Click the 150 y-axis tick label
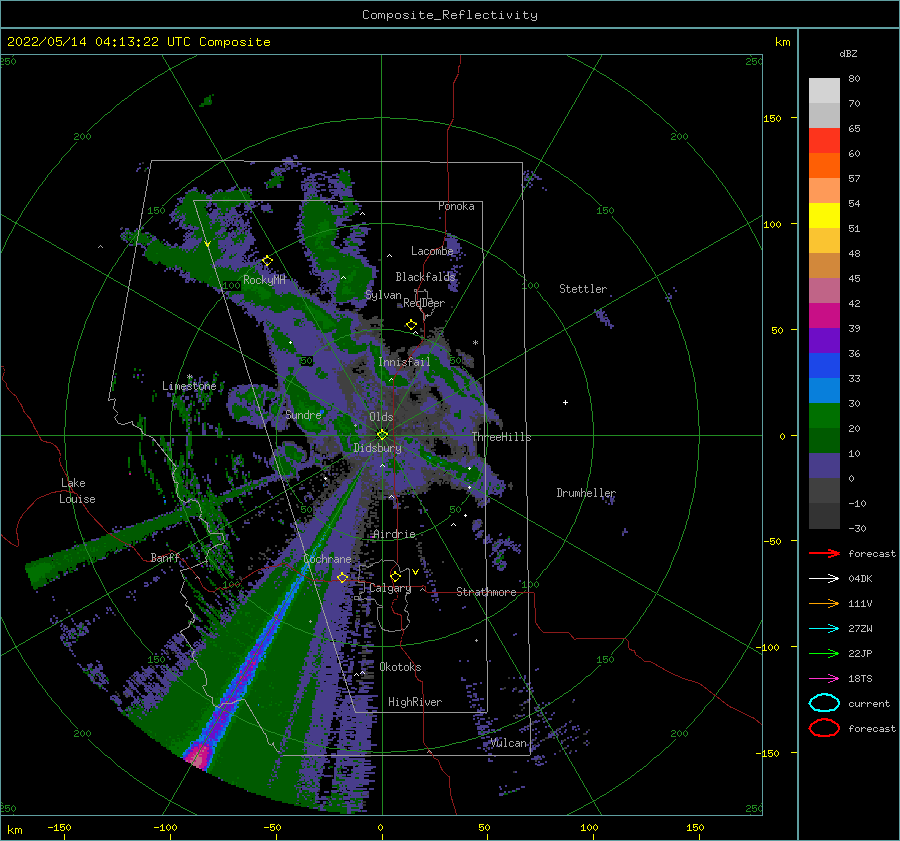 (x=772, y=118)
